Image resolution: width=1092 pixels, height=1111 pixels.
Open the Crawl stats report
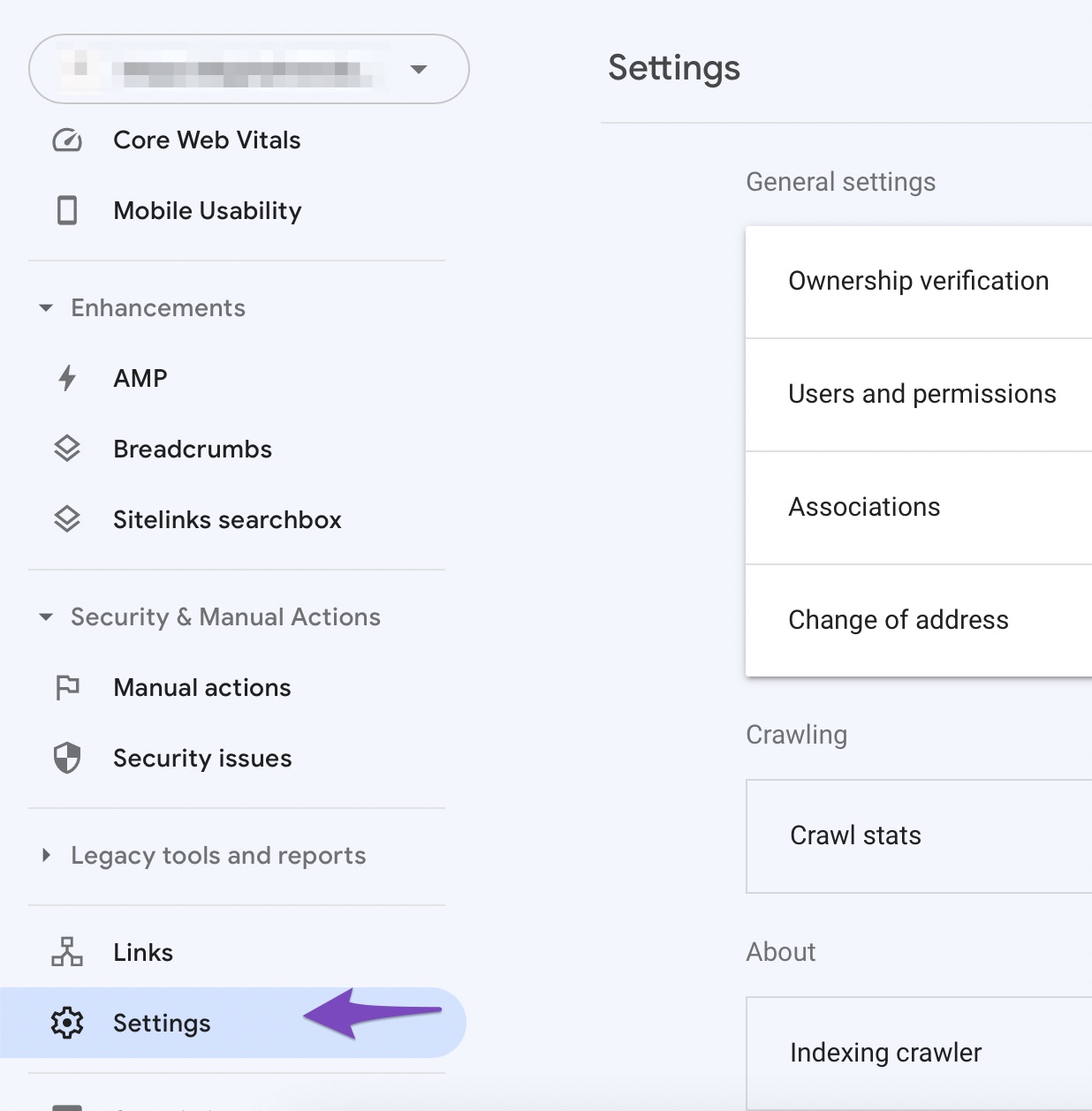(853, 835)
